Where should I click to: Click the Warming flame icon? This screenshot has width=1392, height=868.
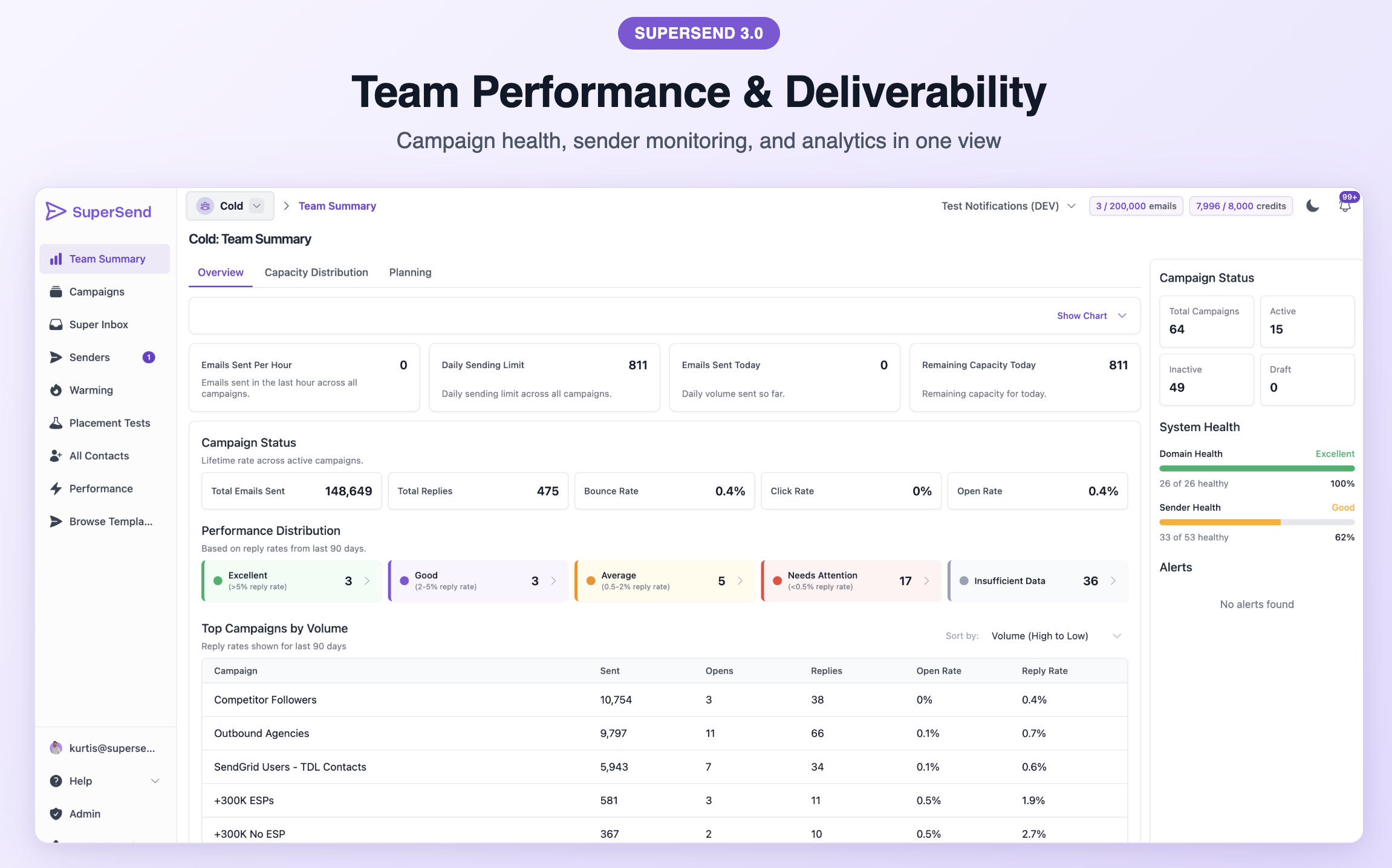click(x=56, y=390)
